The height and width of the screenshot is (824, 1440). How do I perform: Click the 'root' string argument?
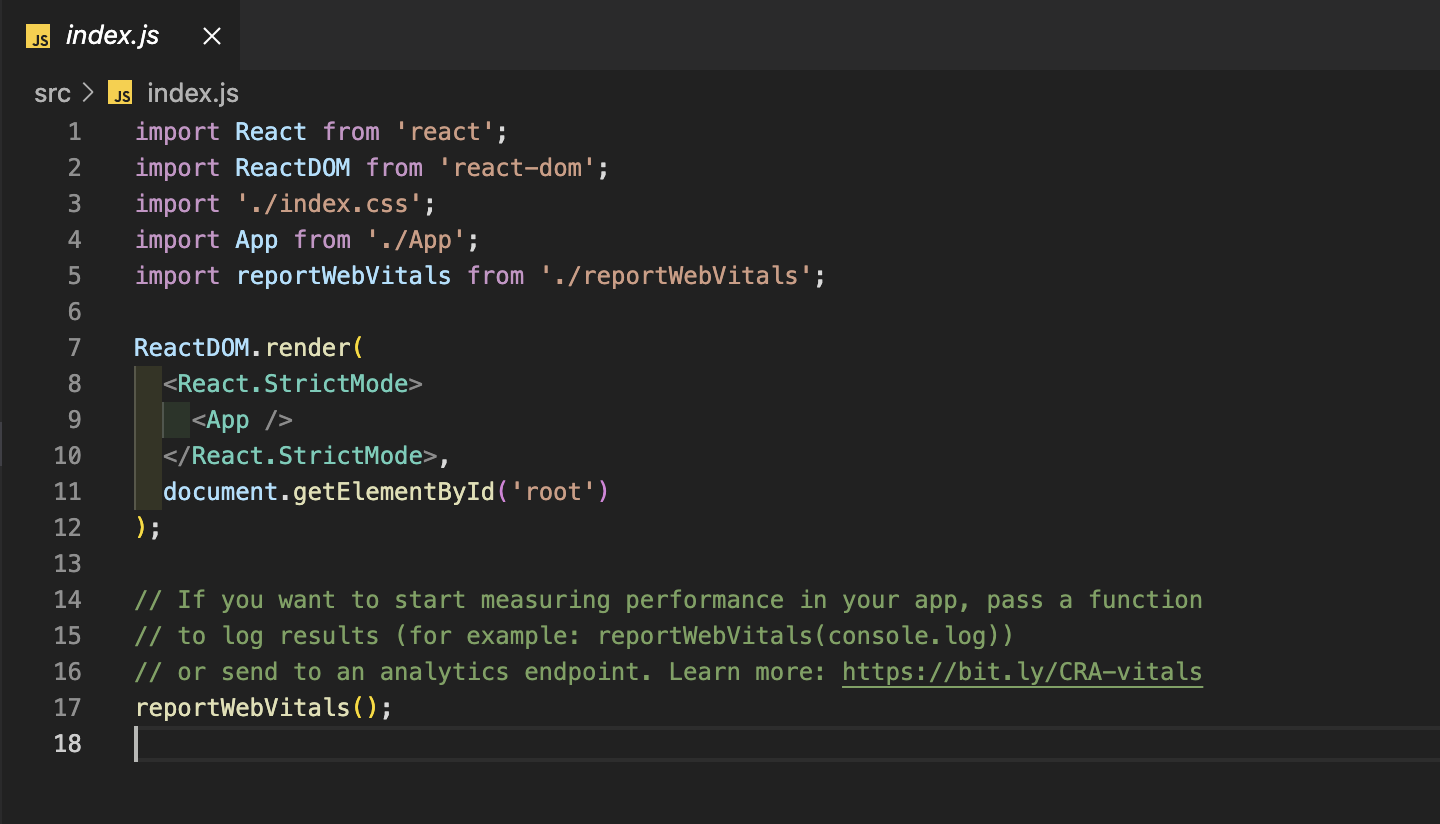coord(553,492)
